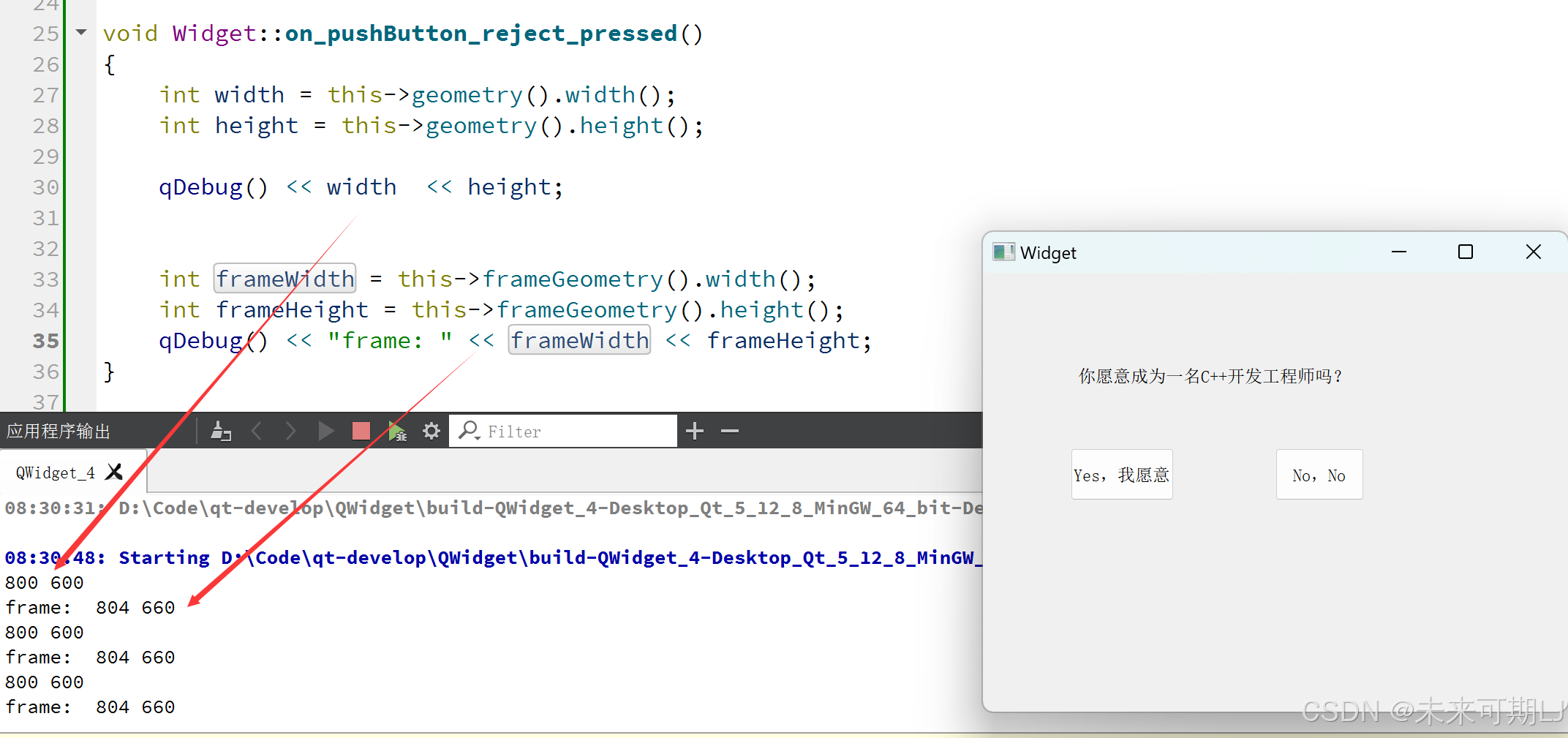Click line number 35 in gutter

pos(45,341)
